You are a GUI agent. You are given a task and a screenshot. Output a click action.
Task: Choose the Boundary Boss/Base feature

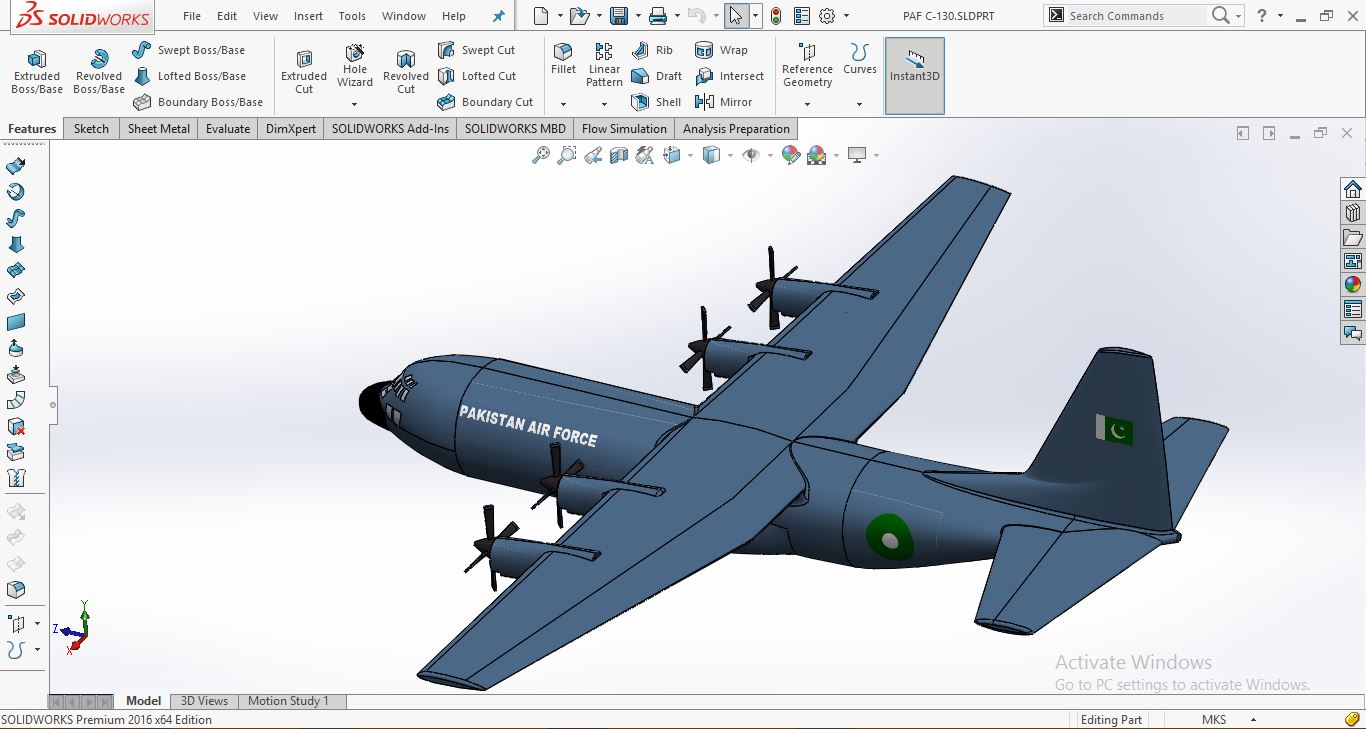(x=197, y=102)
